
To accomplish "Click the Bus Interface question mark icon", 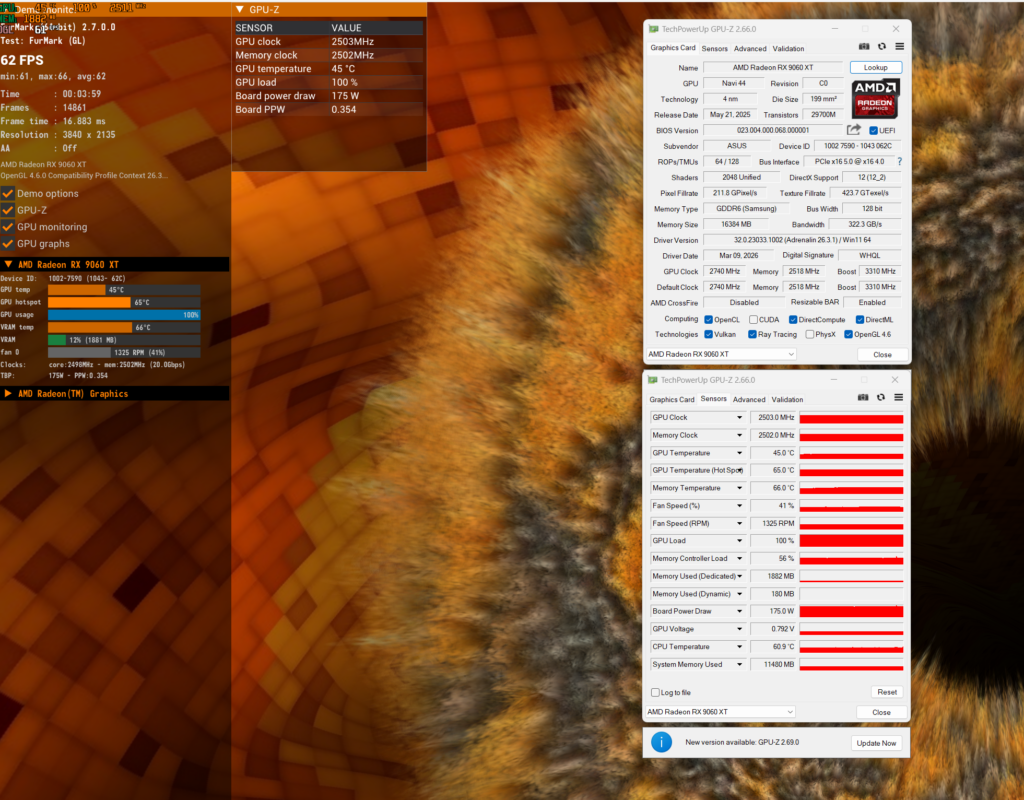I will pyautogui.click(x=899, y=161).
